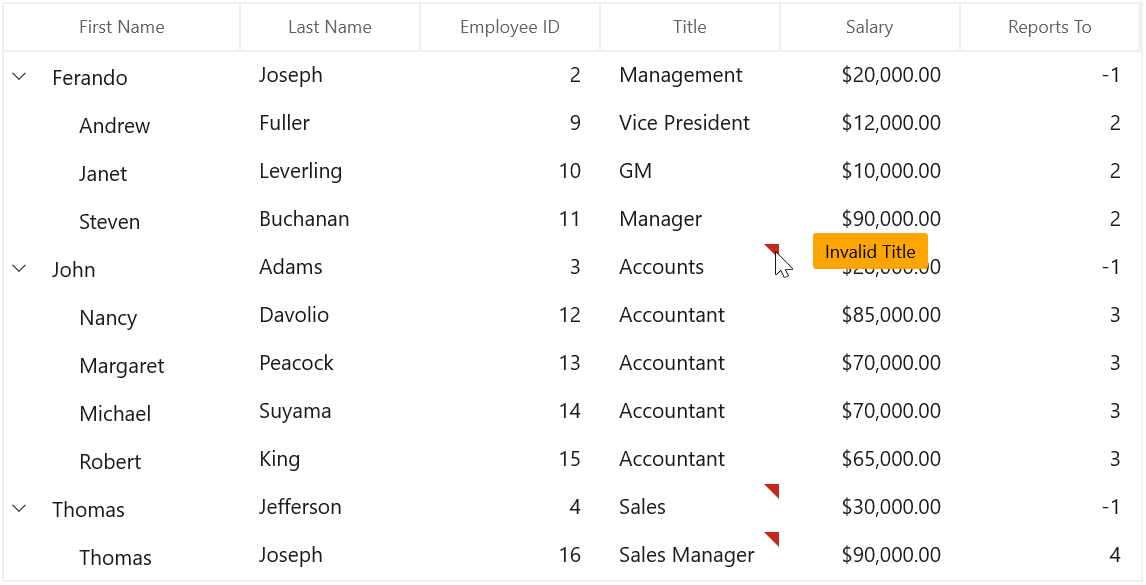
Task: Select the $10,000.00 salary cell
Action: [x=870, y=172]
